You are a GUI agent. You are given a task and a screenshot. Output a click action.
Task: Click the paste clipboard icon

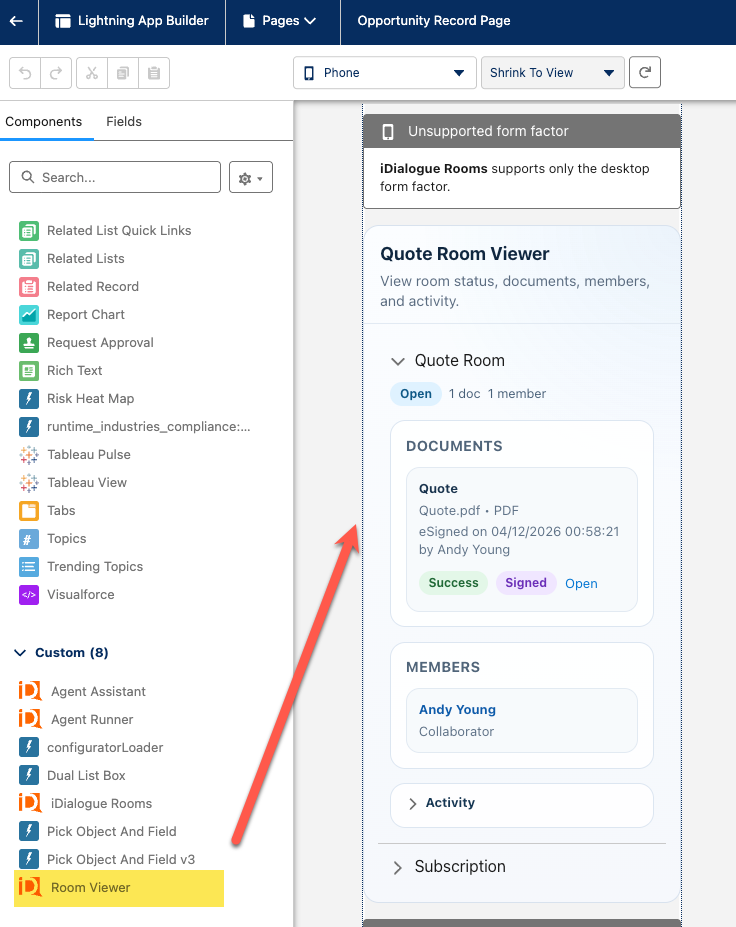154,73
